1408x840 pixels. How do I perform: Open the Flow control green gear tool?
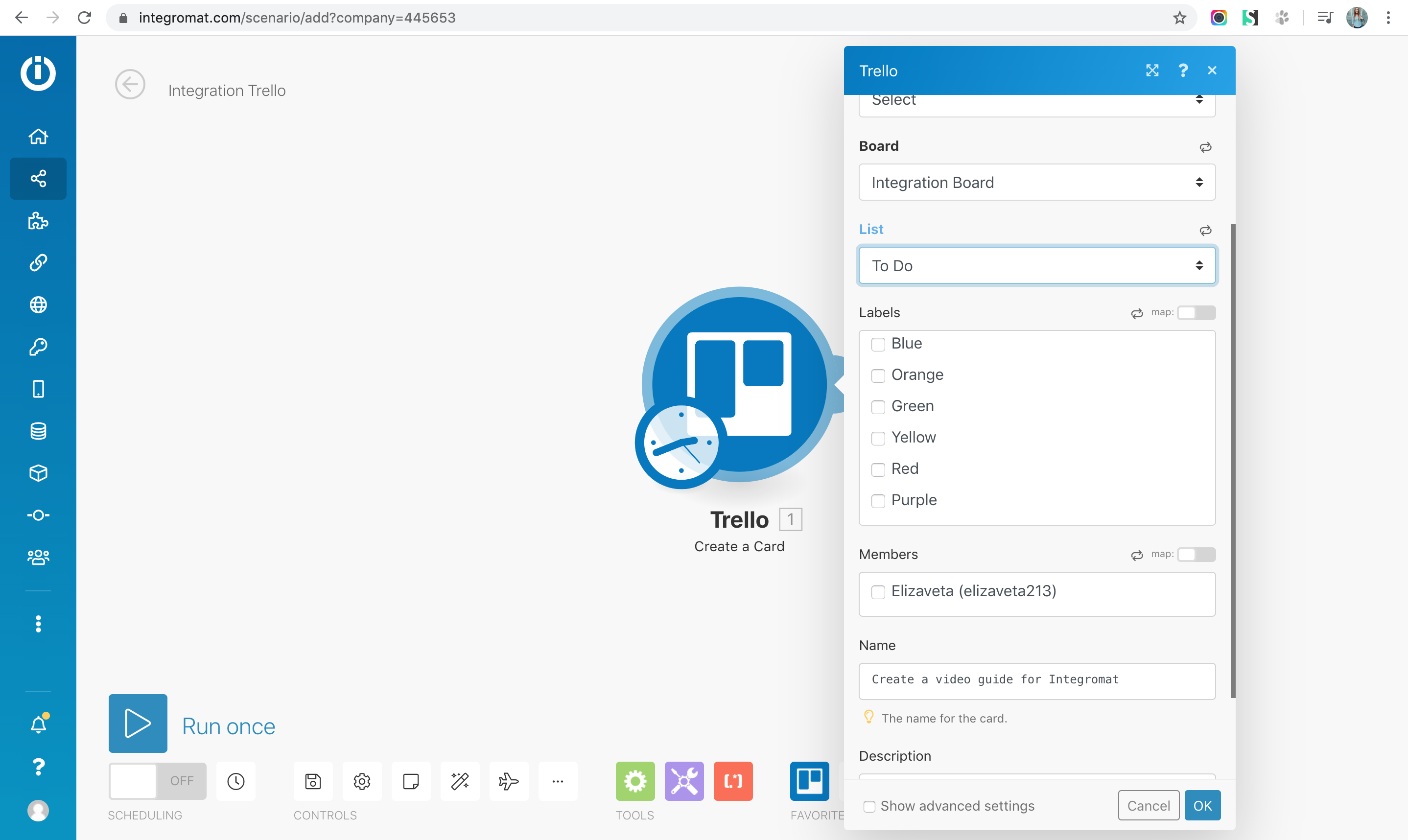635,781
